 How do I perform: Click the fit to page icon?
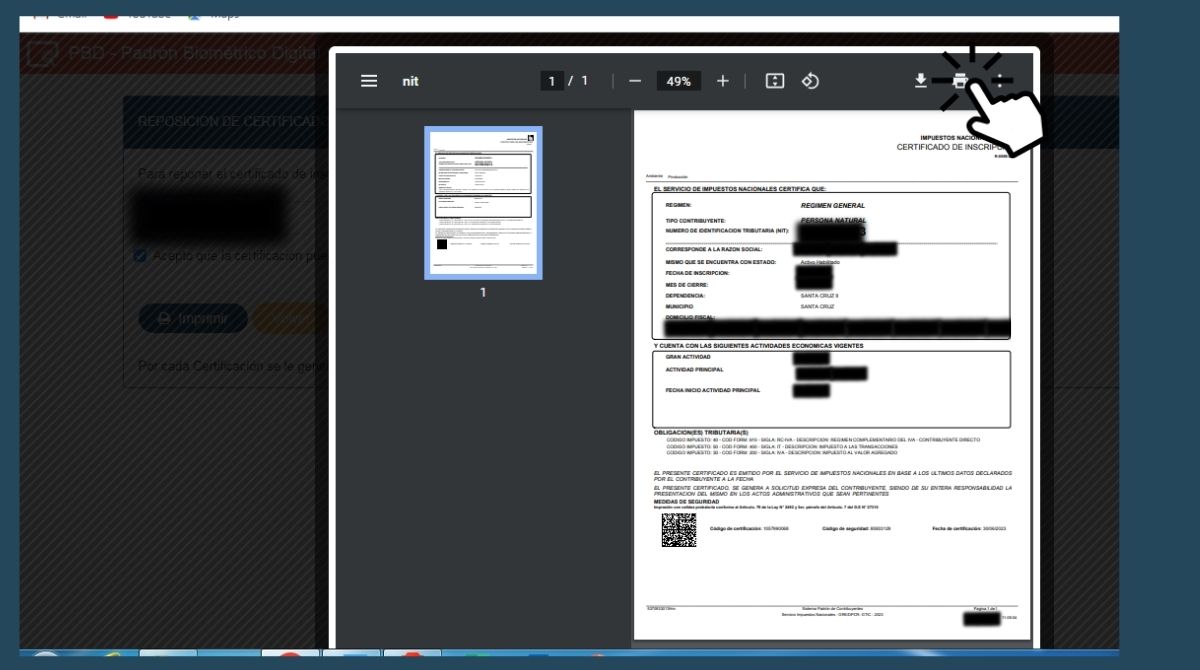[x=774, y=81]
